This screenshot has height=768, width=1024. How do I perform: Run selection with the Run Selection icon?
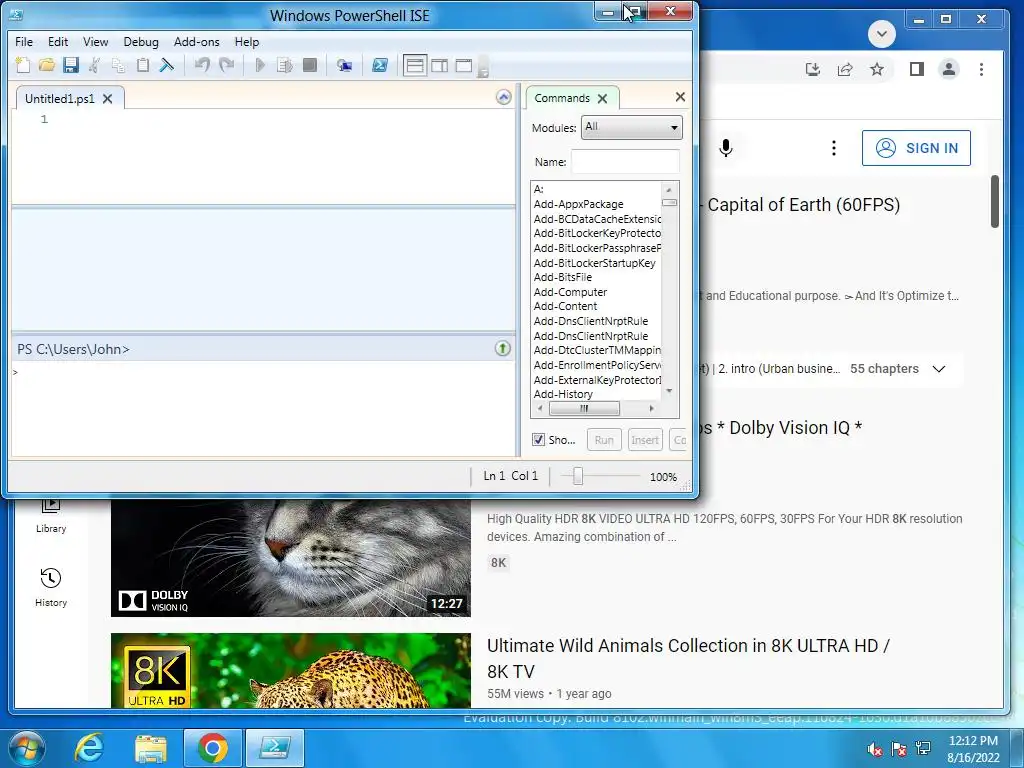(285, 65)
